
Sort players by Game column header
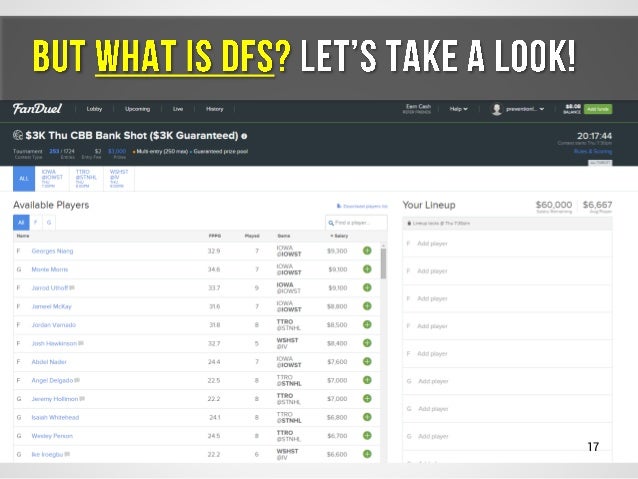[x=284, y=236]
